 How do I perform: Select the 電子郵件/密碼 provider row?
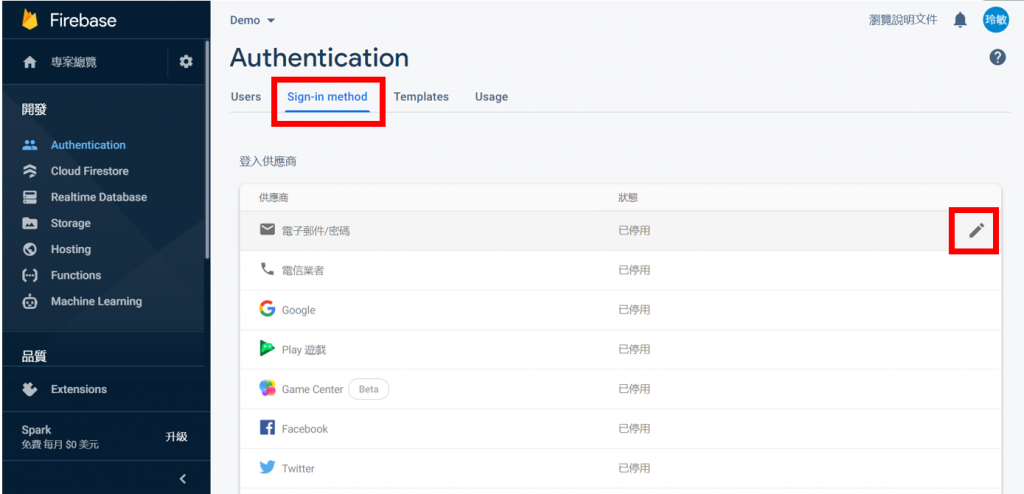(x=620, y=231)
